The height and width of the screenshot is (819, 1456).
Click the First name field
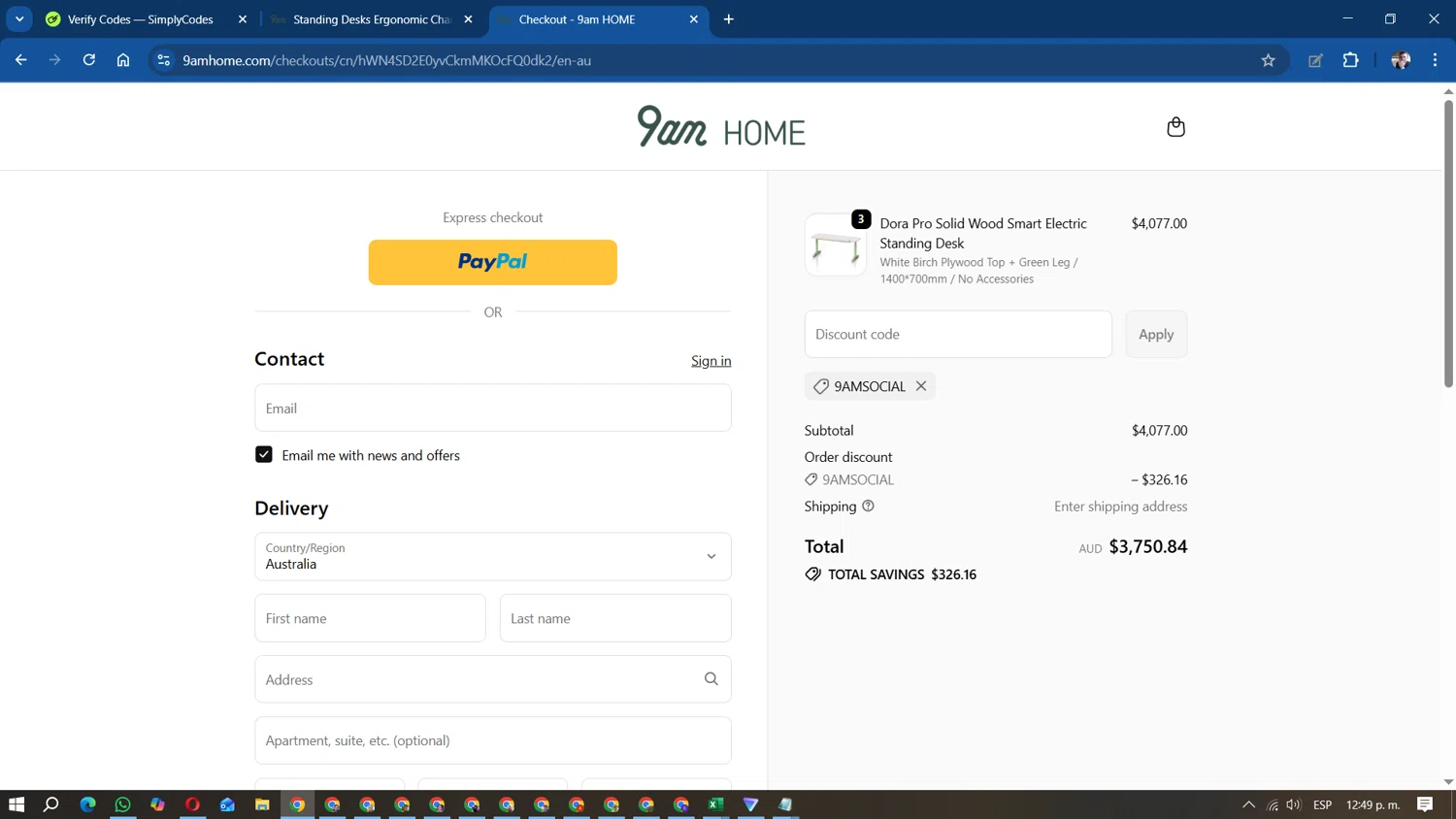click(370, 618)
